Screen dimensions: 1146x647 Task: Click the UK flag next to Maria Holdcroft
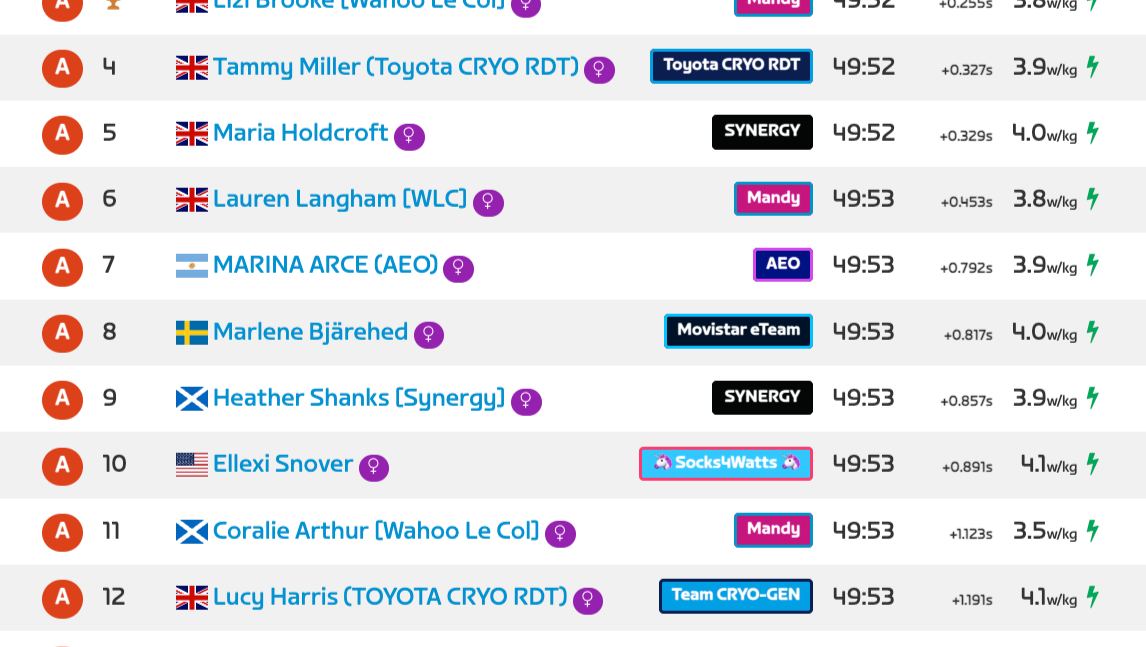(191, 134)
